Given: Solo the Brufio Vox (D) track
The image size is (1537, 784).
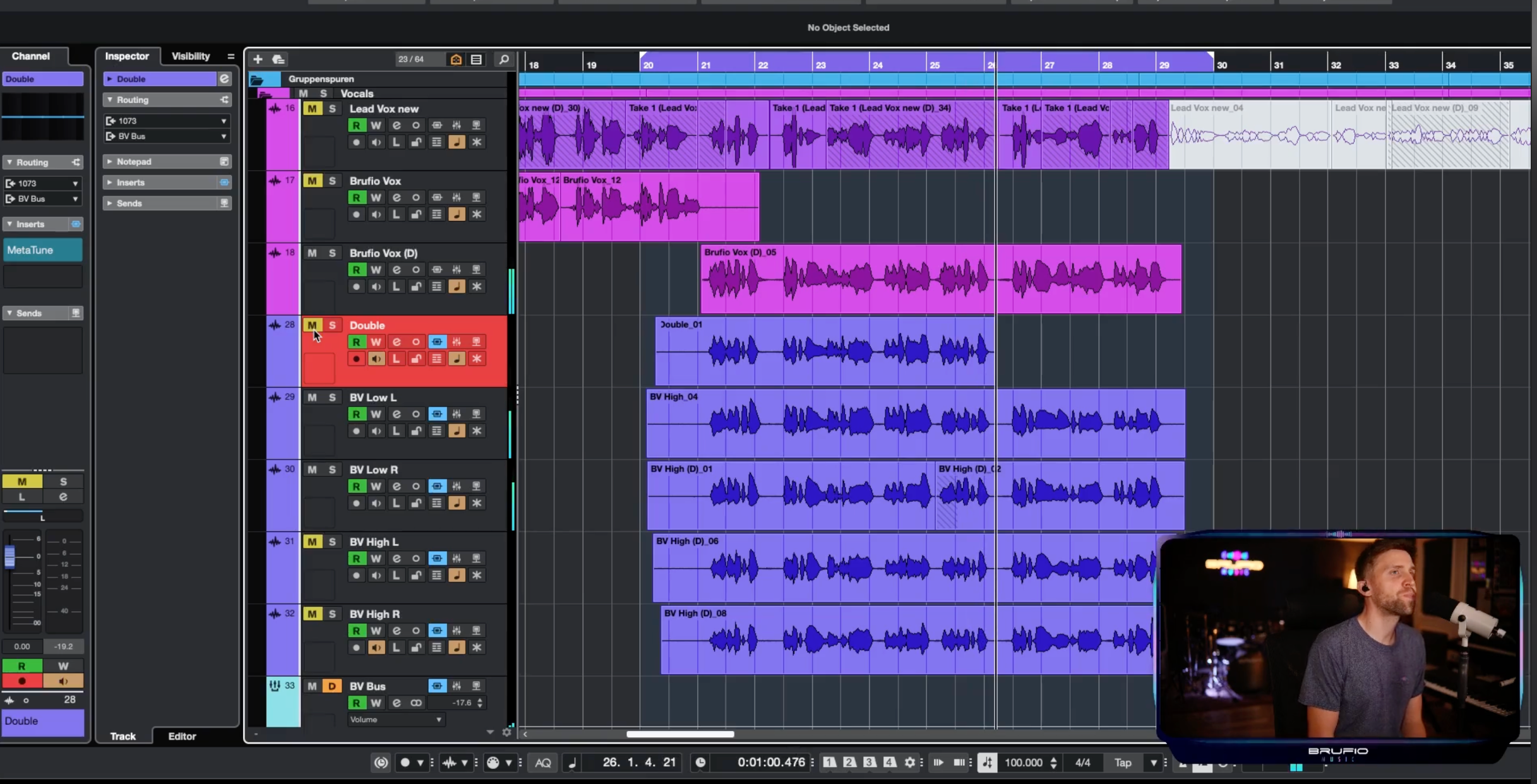Looking at the screenshot, I should pos(332,253).
